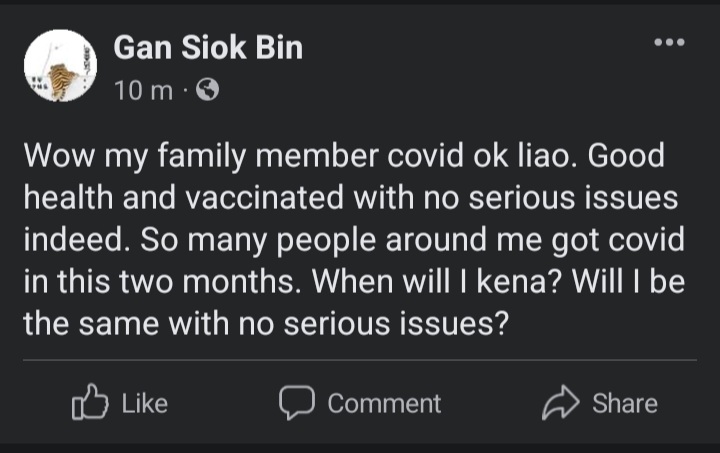720x453 pixels.
Task: Click the words "covid ok liao" in post
Action: (479, 157)
